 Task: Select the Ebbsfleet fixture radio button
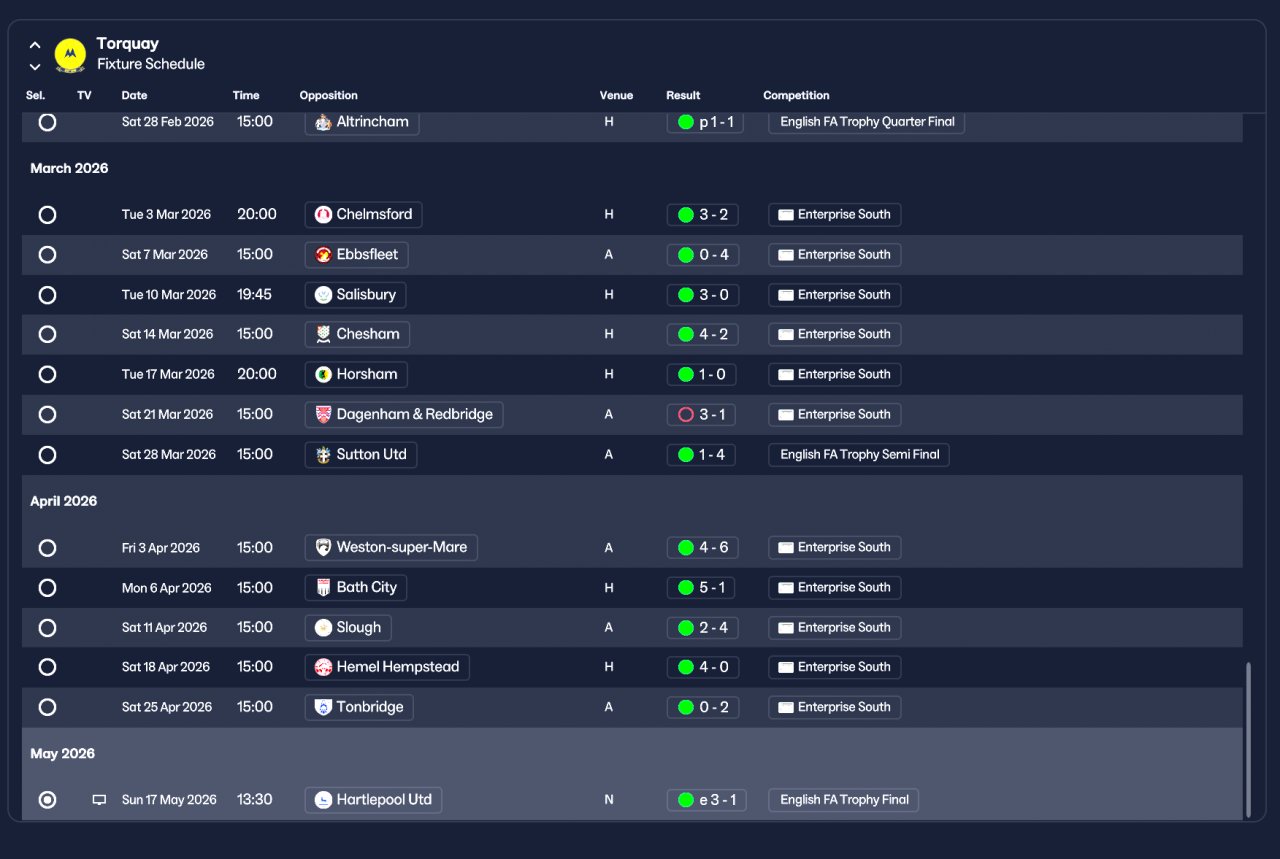click(x=47, y=255)
